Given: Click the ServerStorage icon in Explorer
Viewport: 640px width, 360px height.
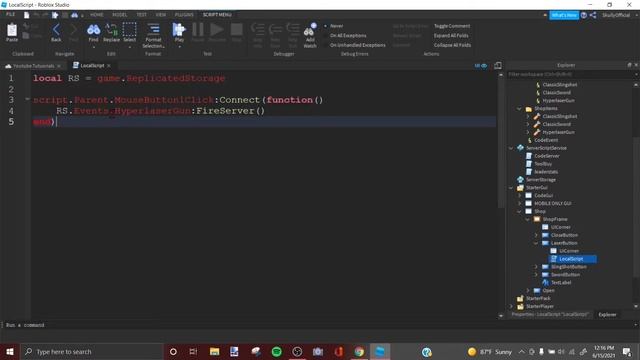Looking at the screenshot, I should tap(520, 180).
